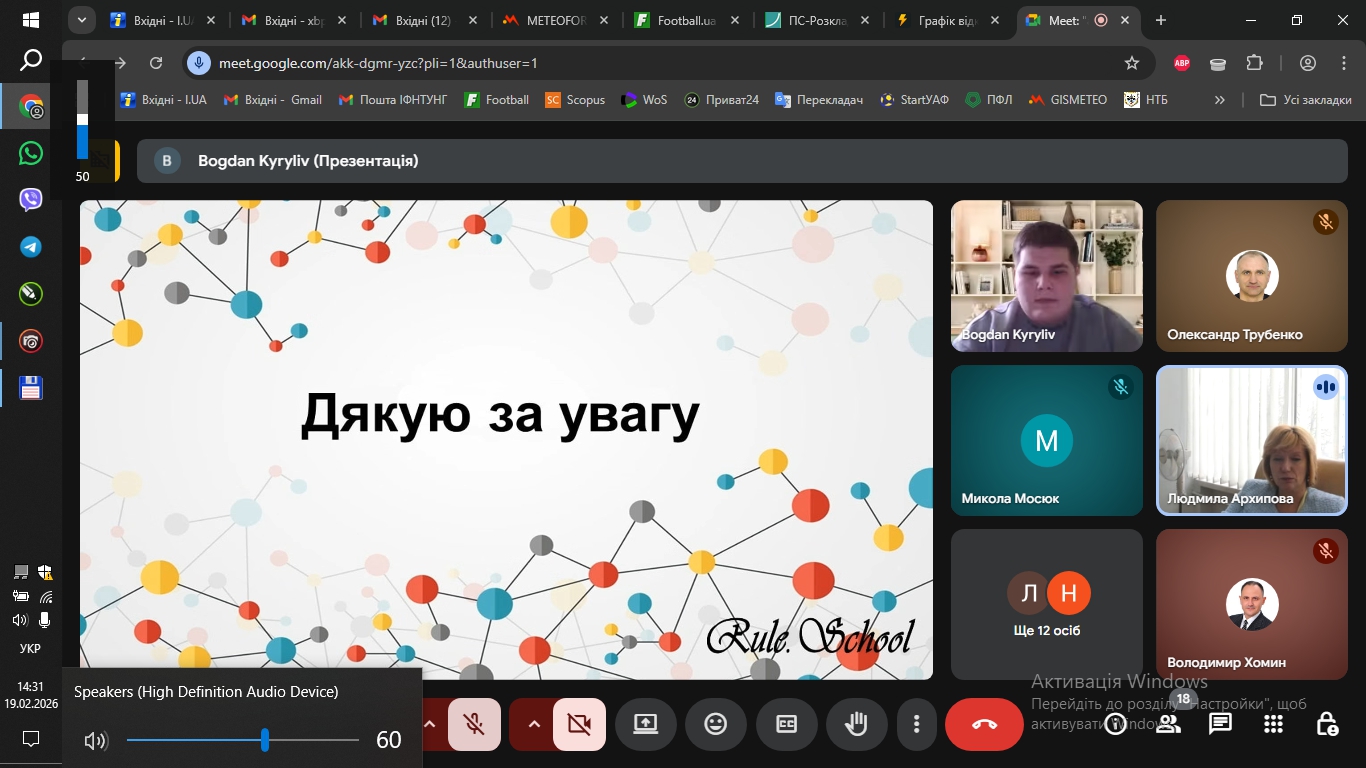Present your screen to the meeting
The height and width of the screenshot is (768, 1366).
[644, 723]
